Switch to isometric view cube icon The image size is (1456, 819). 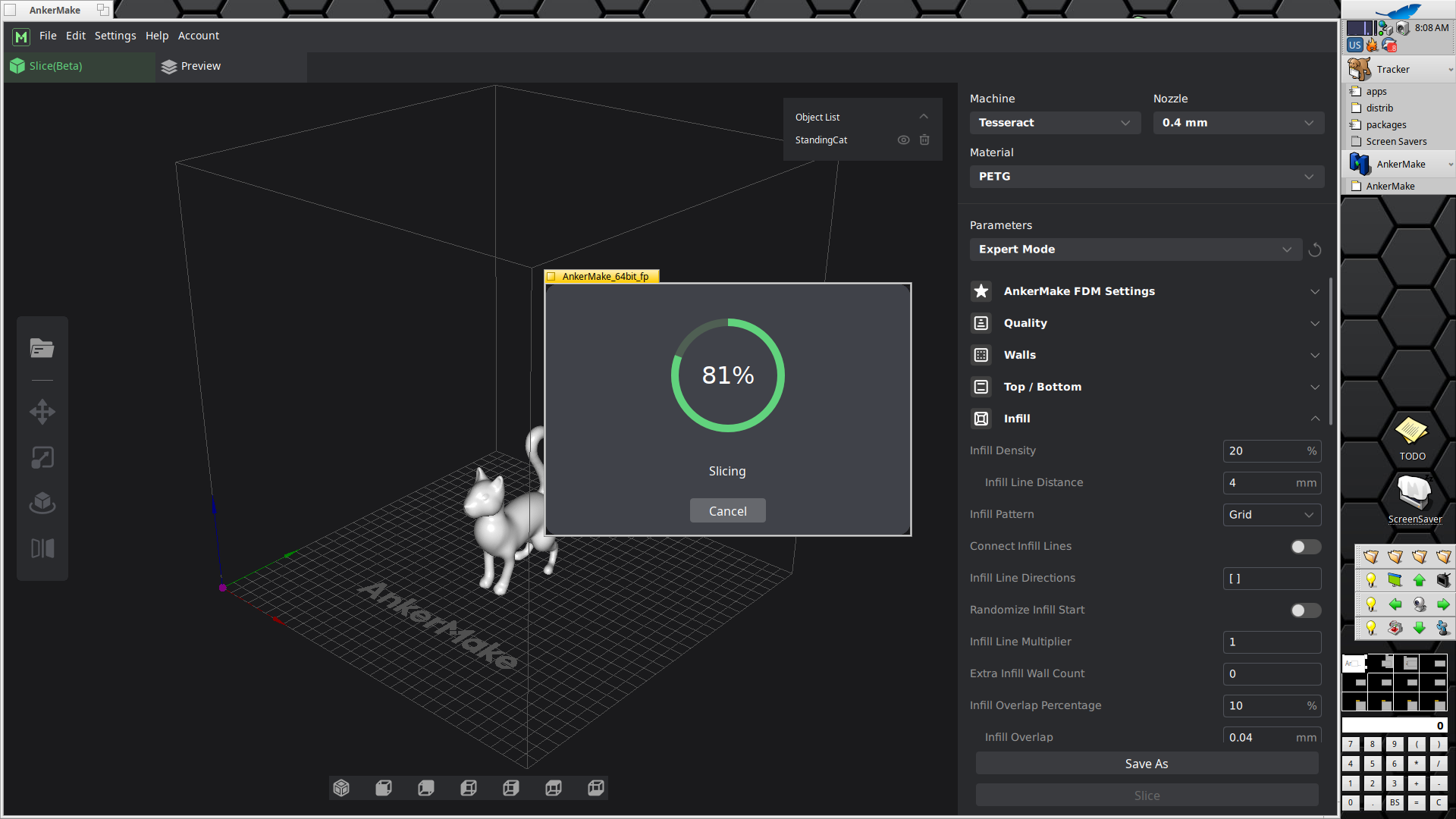(341, 788)
